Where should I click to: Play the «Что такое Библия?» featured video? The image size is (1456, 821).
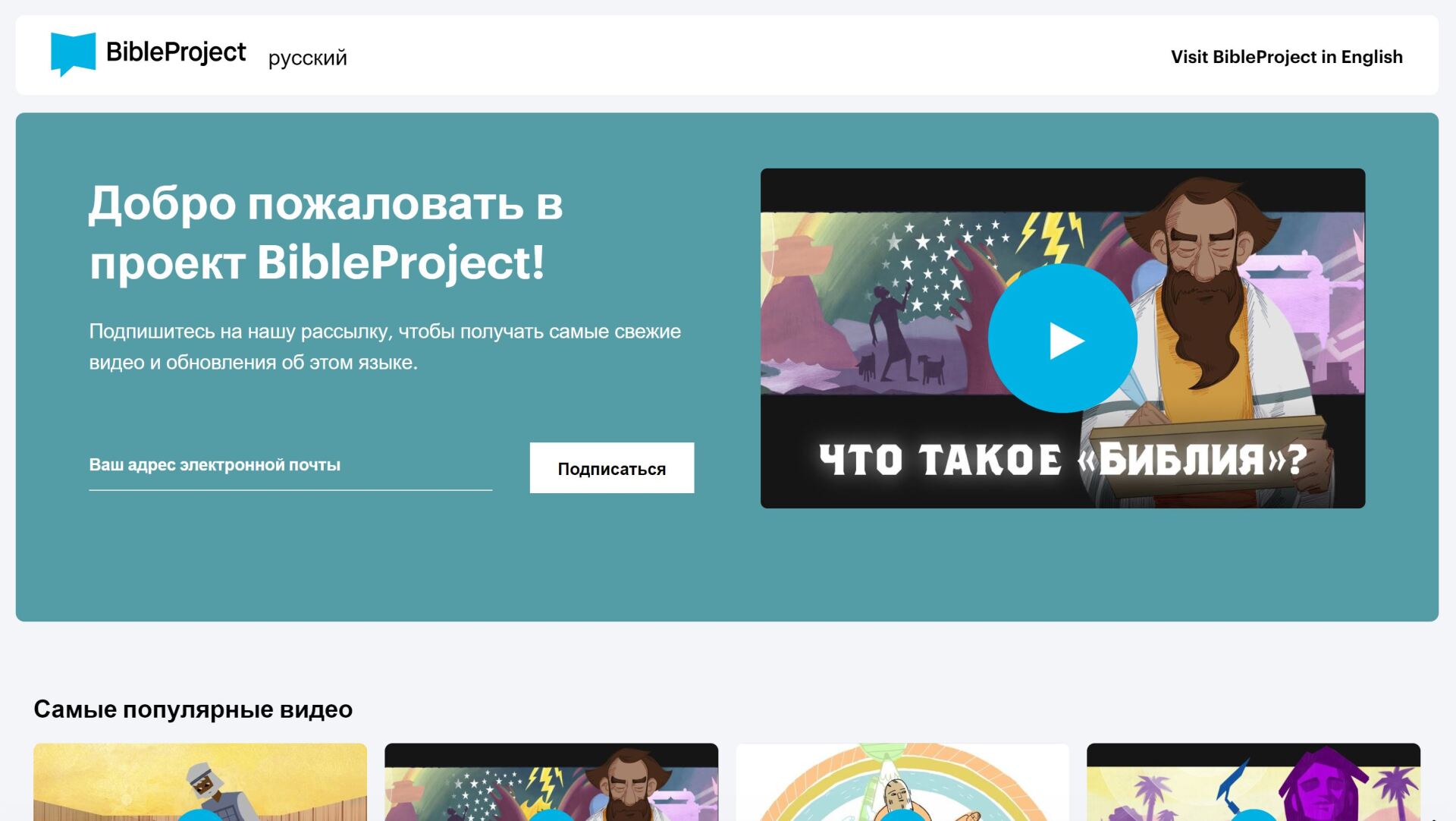[1062, 338]
